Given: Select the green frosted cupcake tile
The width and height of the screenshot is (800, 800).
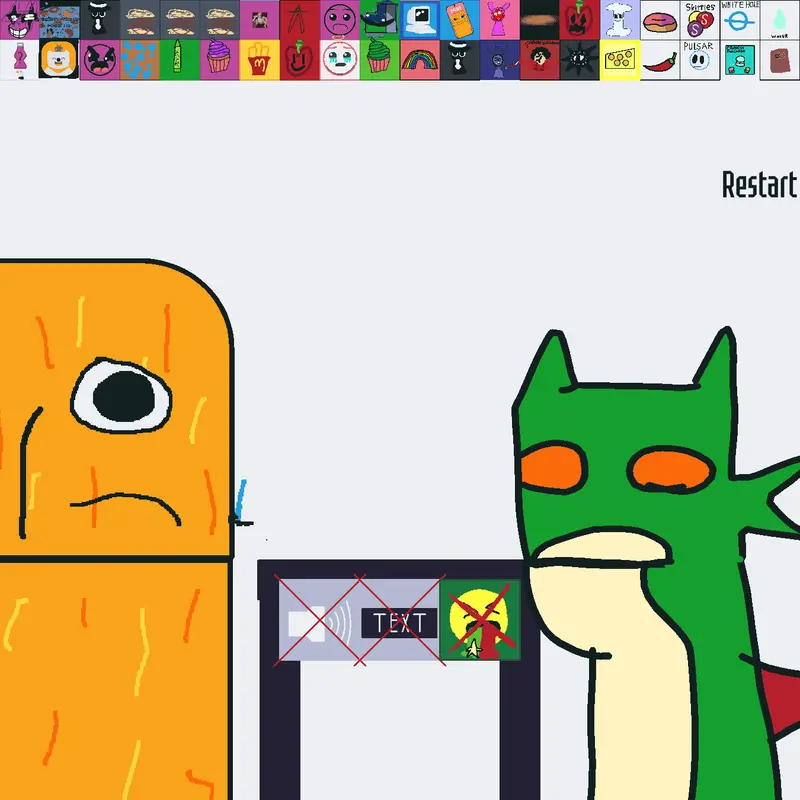Looking at the screenshot, I should click(x=380, y=60).
